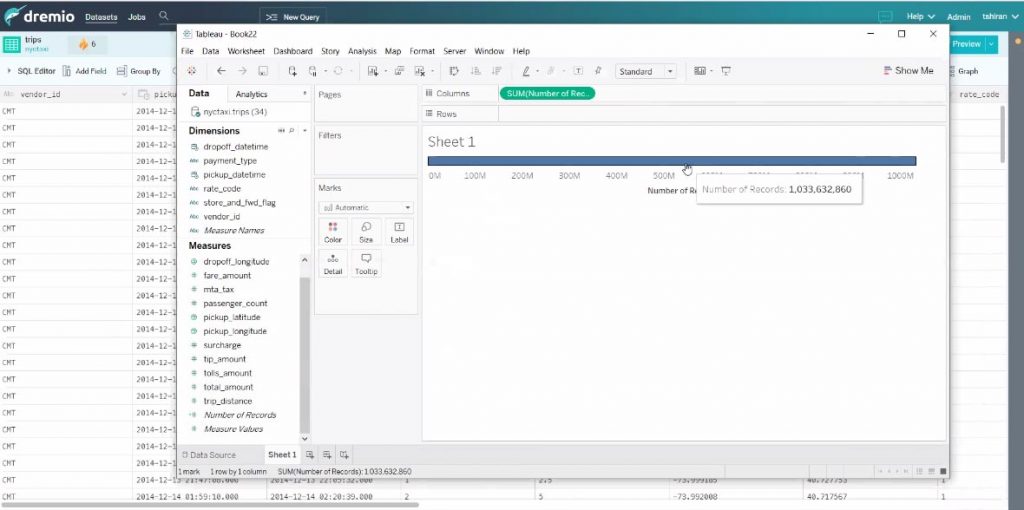The width and height of the screenshot is (1024, 510).
Task: Click the Dremio search magnifier icon
Action: click(163, 16)
